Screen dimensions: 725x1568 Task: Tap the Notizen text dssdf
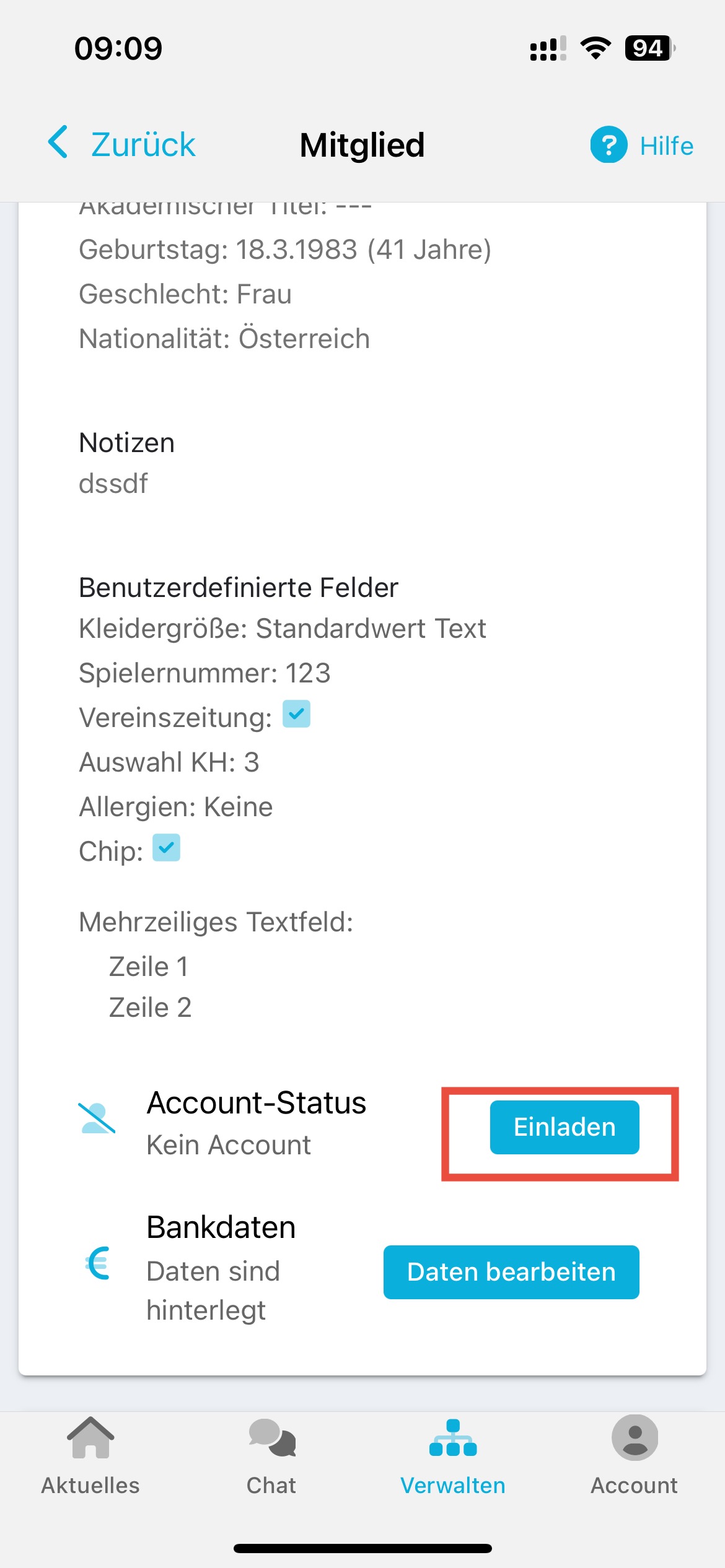pyautogui.click(x=113, y=484)
